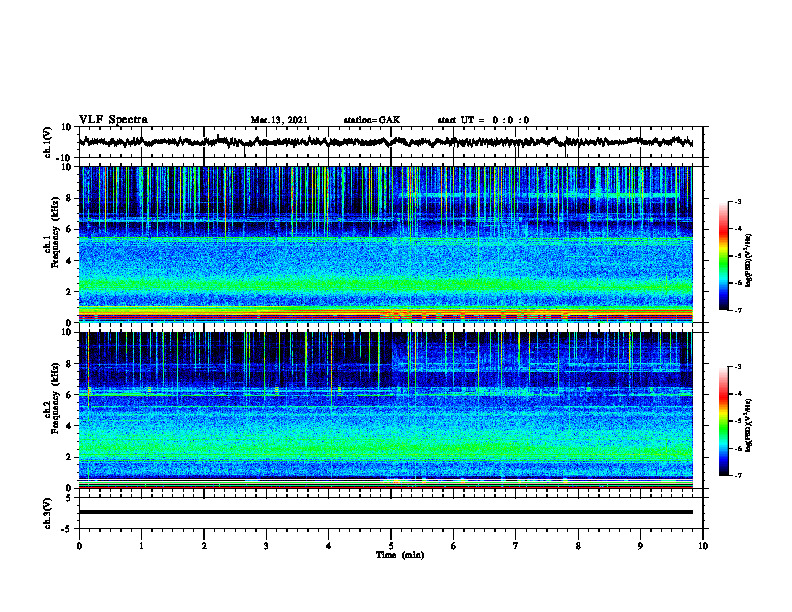This screenshot has height=612, width=792.
Task: Click time-axis tick label '5'
Action: (x=391, y=546)
